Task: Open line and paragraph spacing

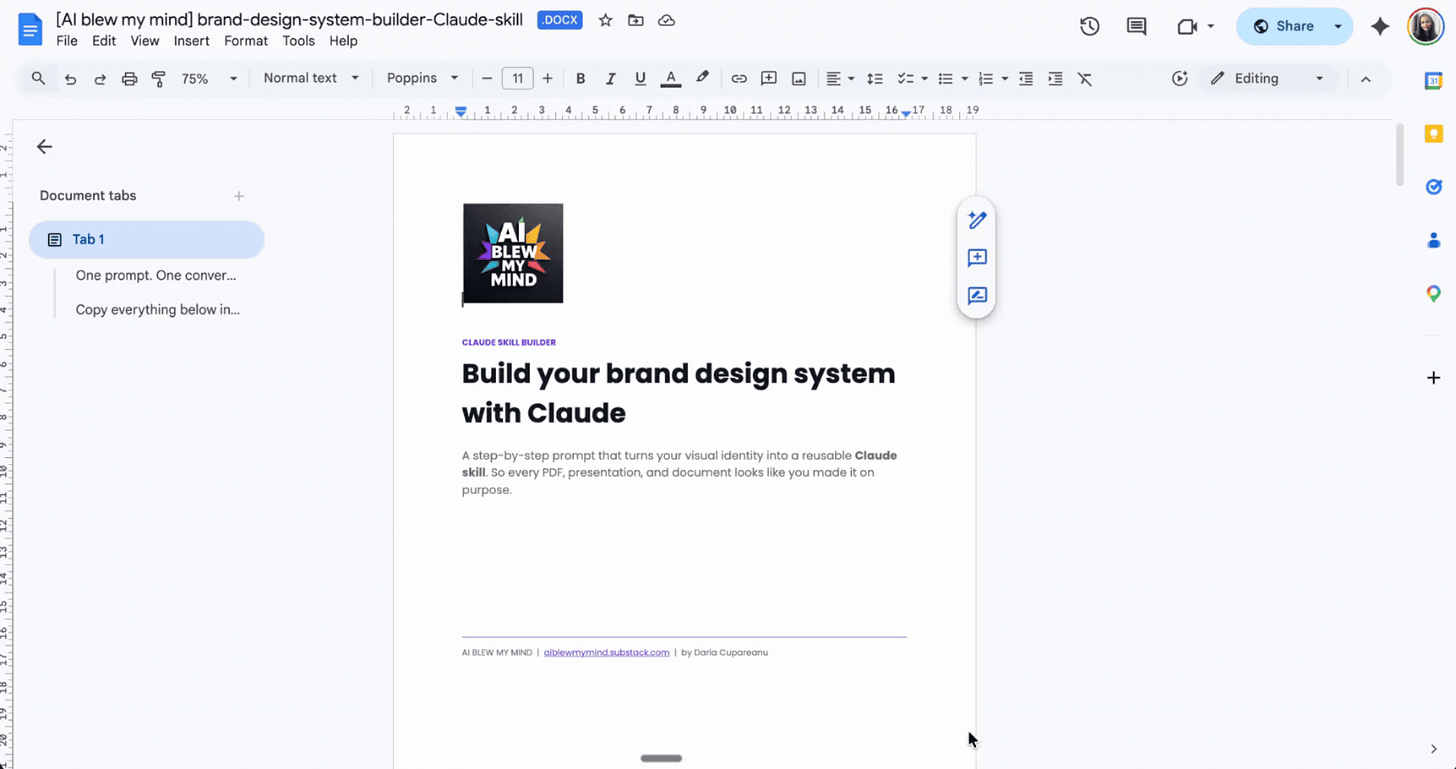Action: click(x=875, y=78)
